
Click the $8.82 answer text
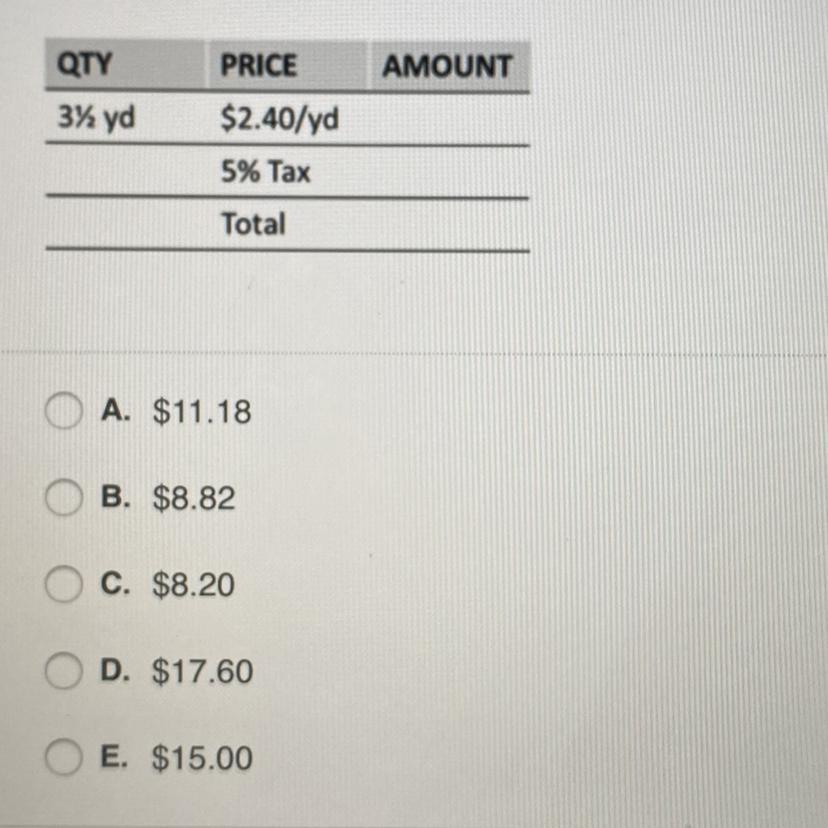click(x=193, y=498)
